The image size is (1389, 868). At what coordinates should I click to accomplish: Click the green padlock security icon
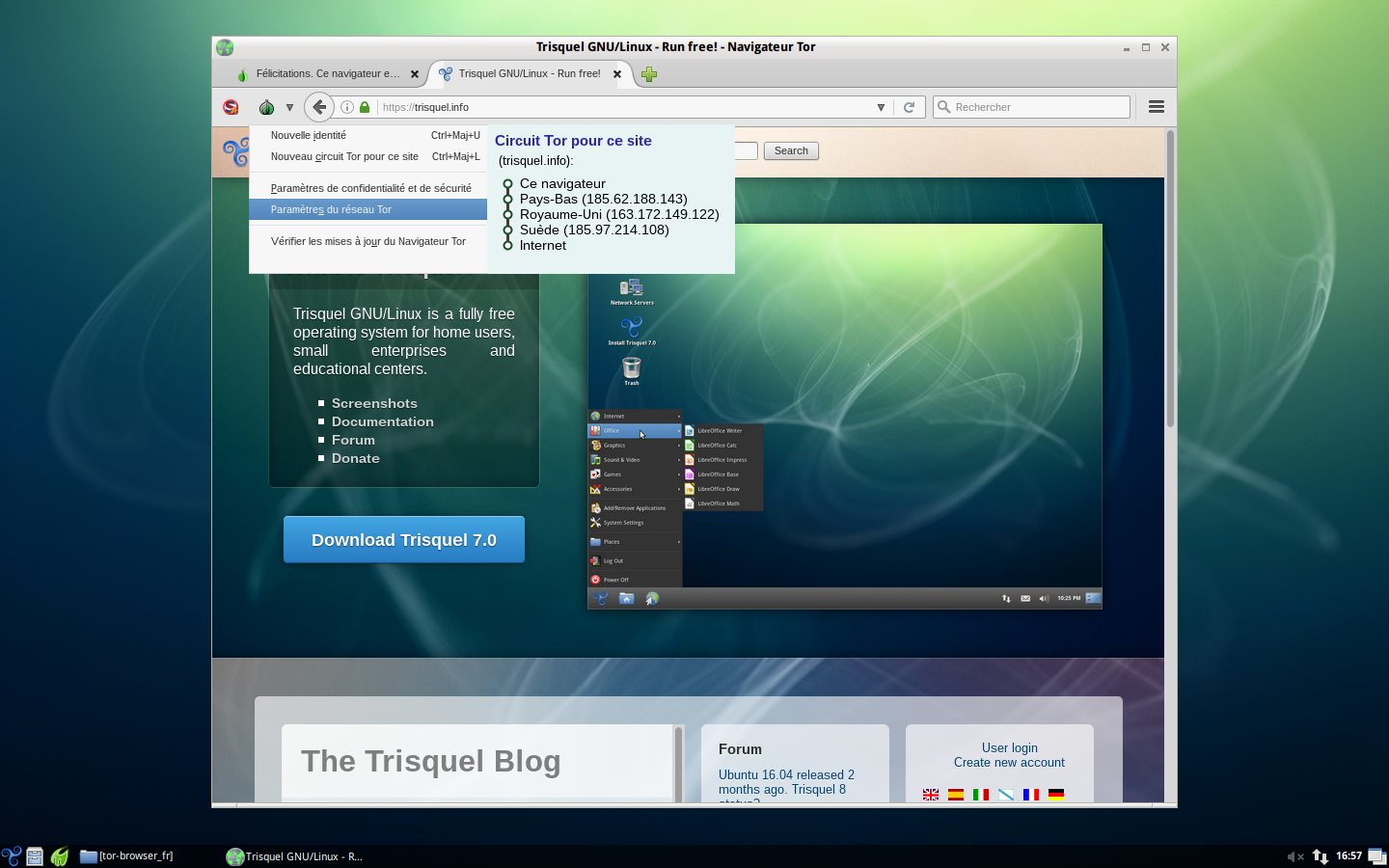365,107
